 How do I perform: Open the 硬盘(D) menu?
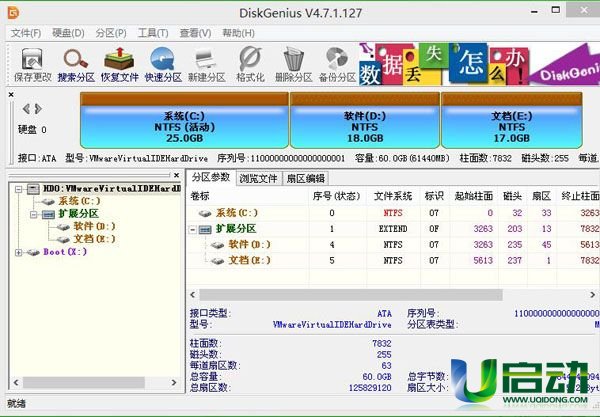coord(68,33)
